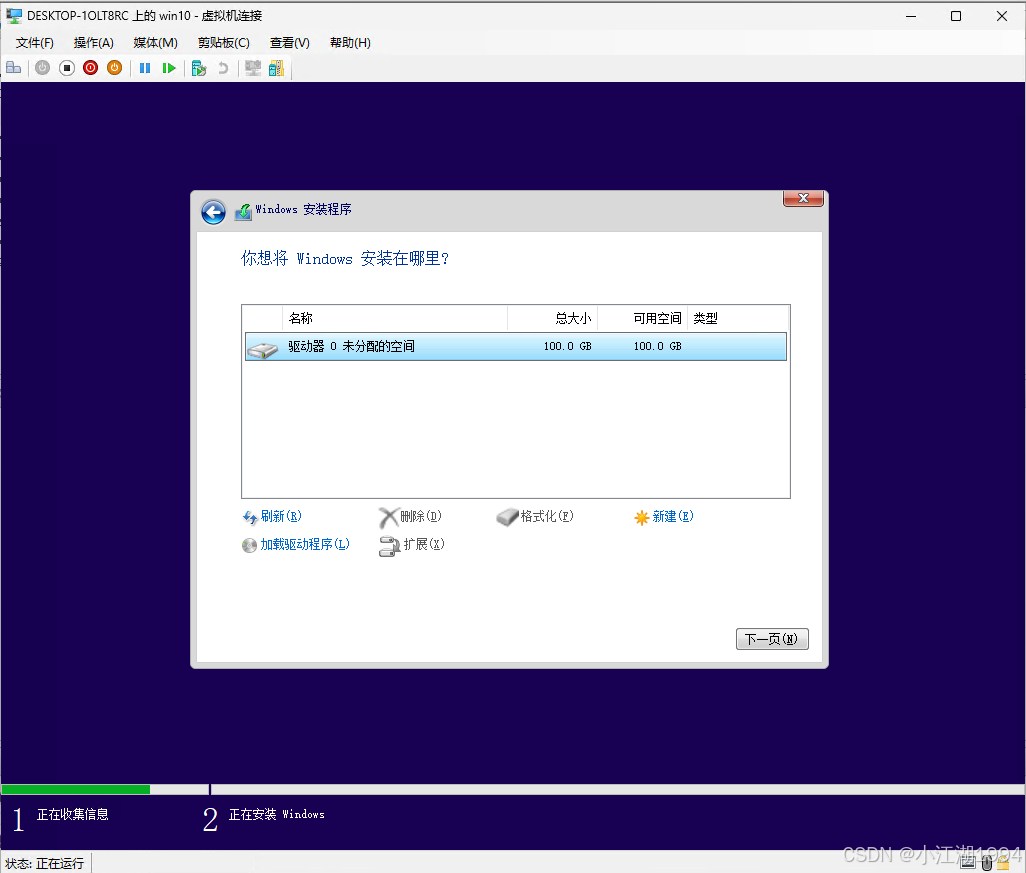The image size is (1026, 873).
Task: Click the 扩展 partition icon
Action: (x=389, y=546)
